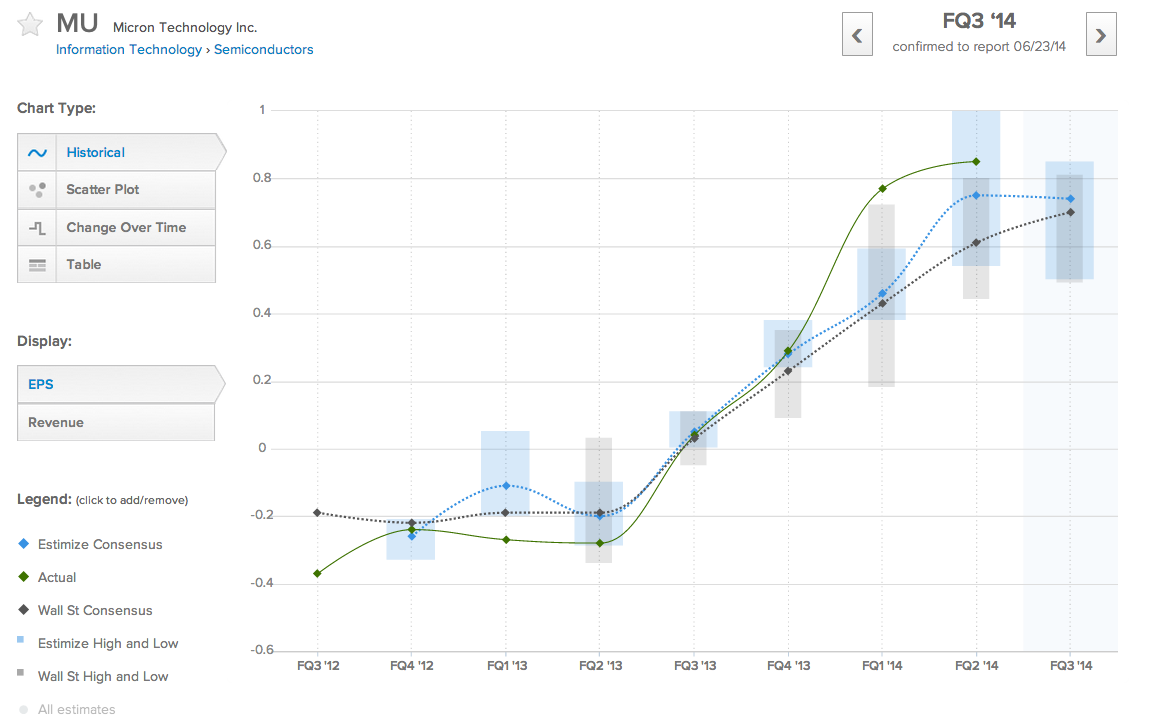This screenshot has height=721, width=1156.
Task: Star MU to add it to favorites
Action: point(30,24)
